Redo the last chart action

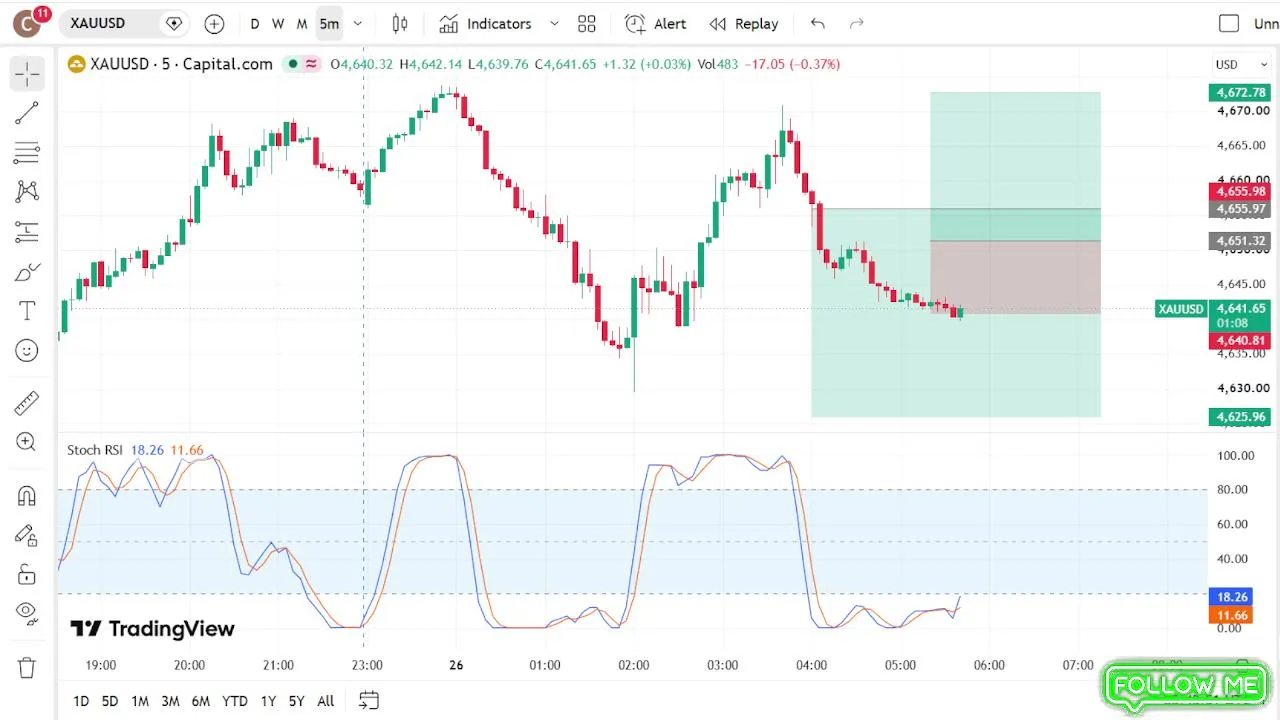(x=856, y=23)
